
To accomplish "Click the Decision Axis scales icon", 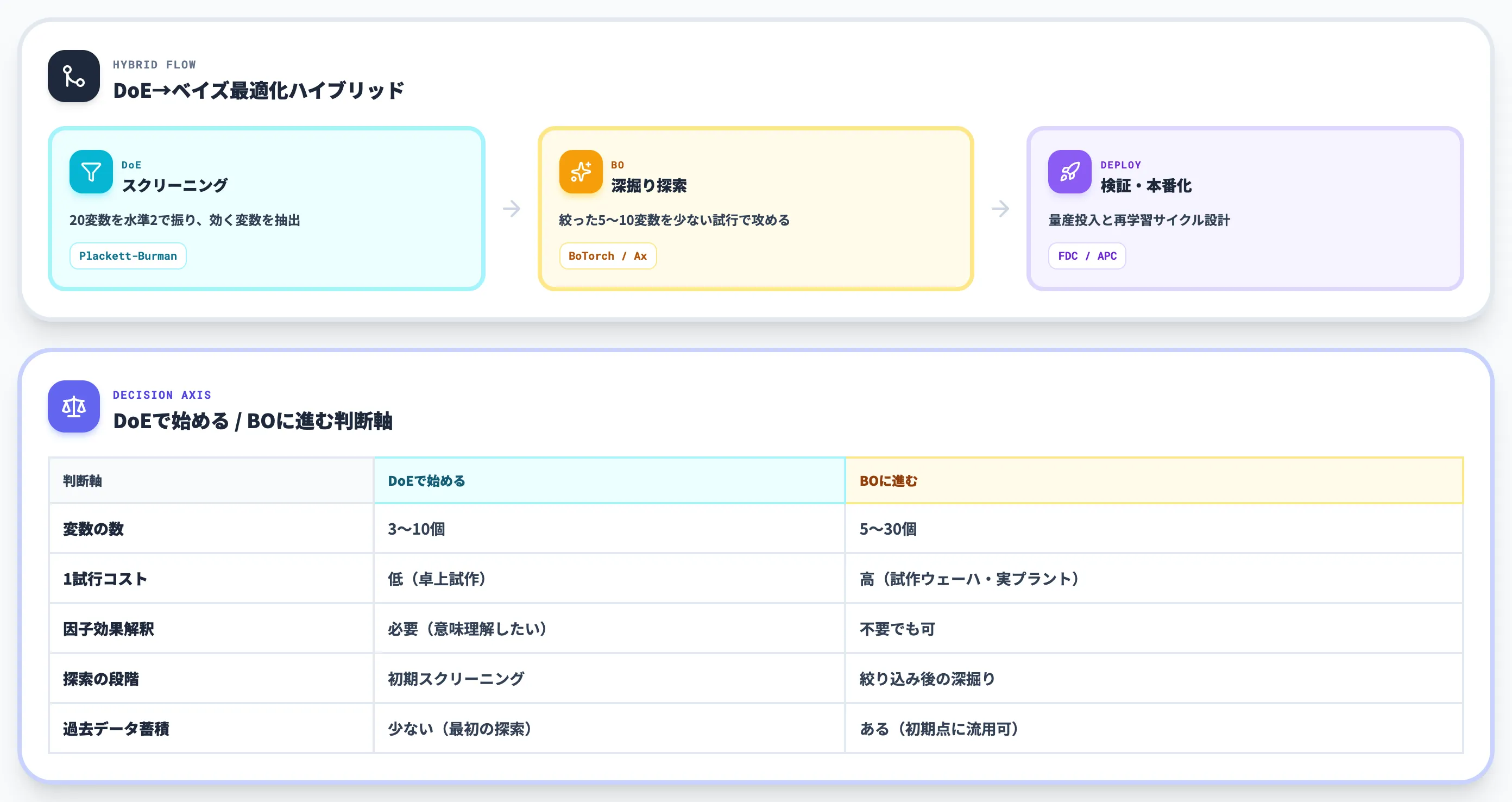I will point(74,407).
